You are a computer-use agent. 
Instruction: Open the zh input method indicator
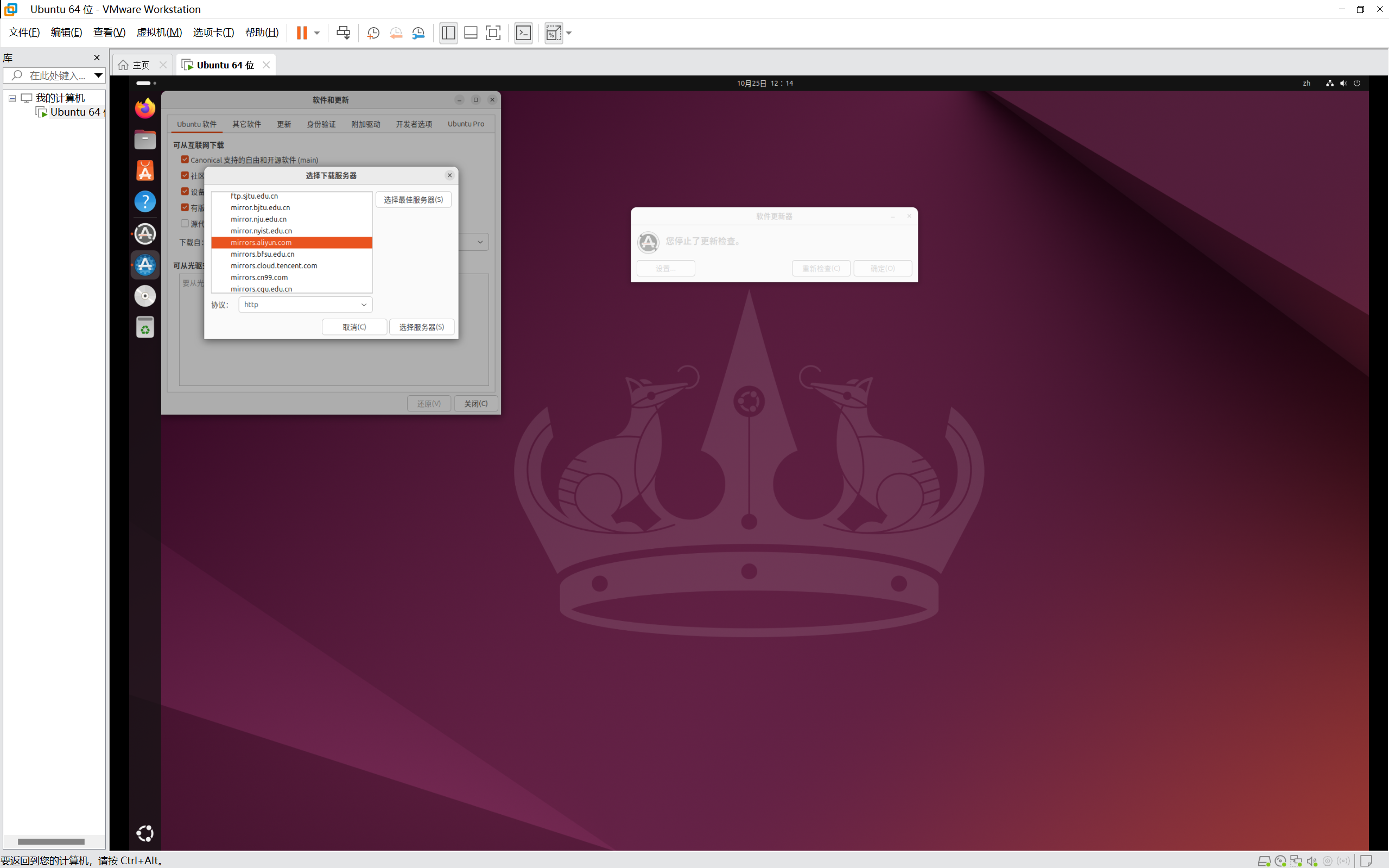tap(1307, 83)
